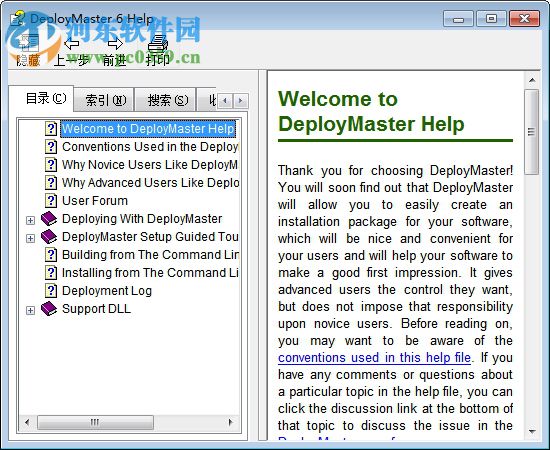Viewport: 550px width, 450px height.
Task: Go back with the 上一步 arrow
Action: [72, 44]
